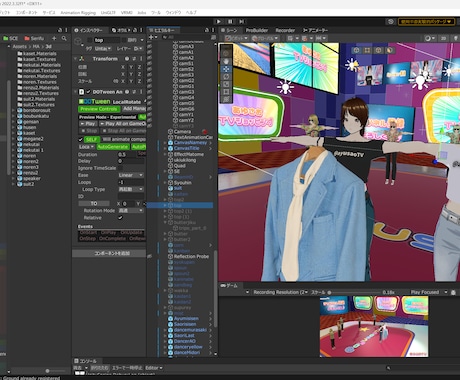Click the Duration value field

[x=127, y=155]
